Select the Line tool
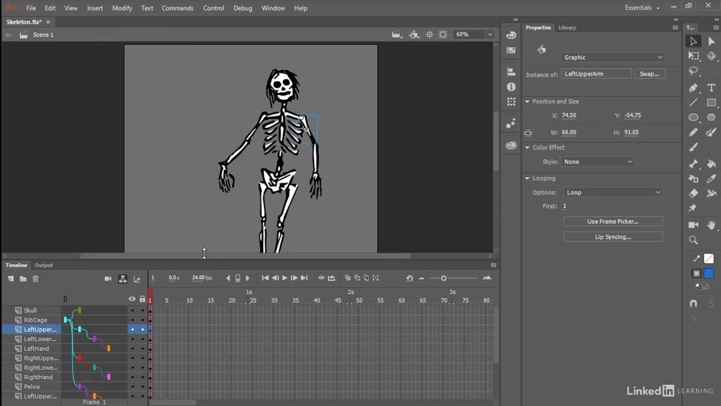This screenshot has height=406, width=721. coord(693,102)
